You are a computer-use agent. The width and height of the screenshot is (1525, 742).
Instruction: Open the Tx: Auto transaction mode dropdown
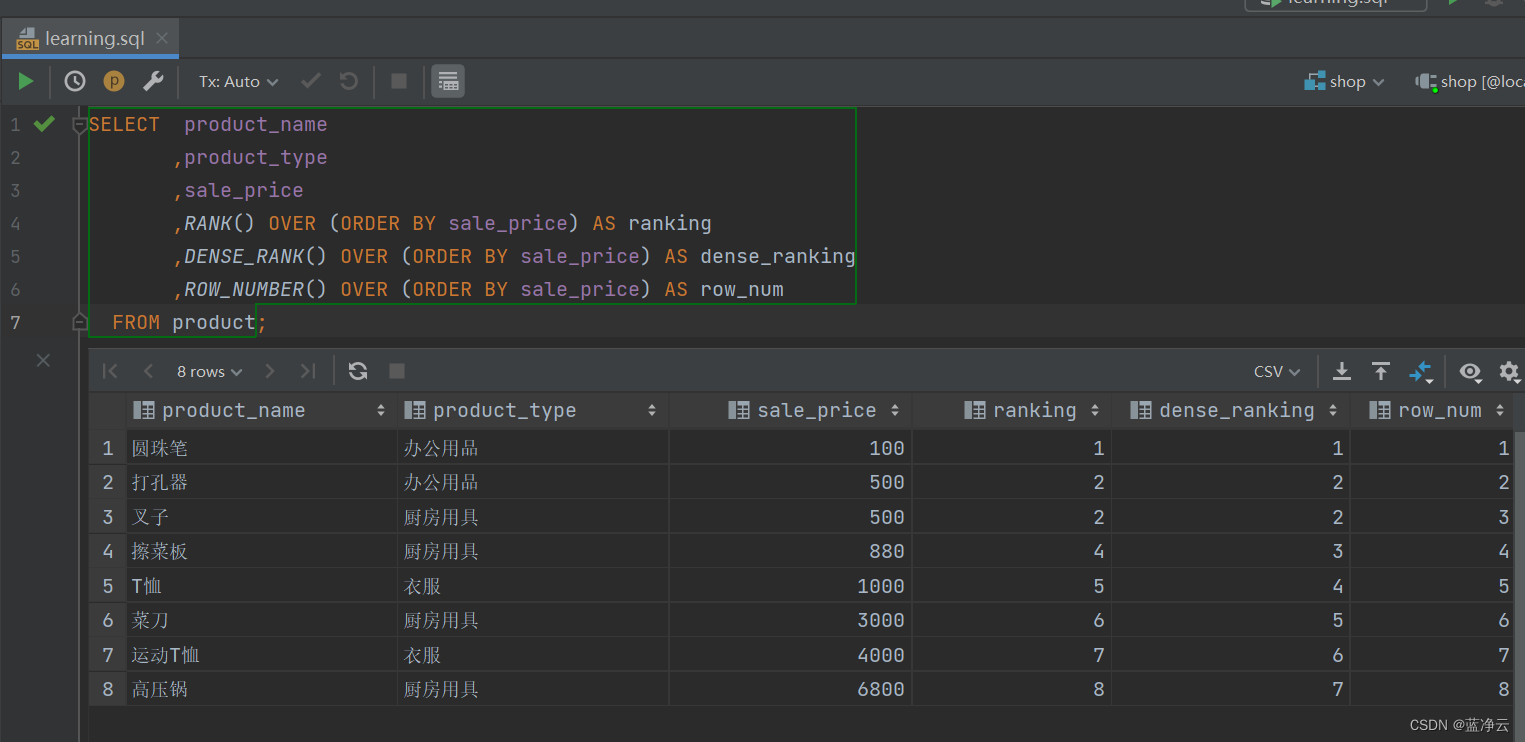pyautogui.click(x=237, y=81)
